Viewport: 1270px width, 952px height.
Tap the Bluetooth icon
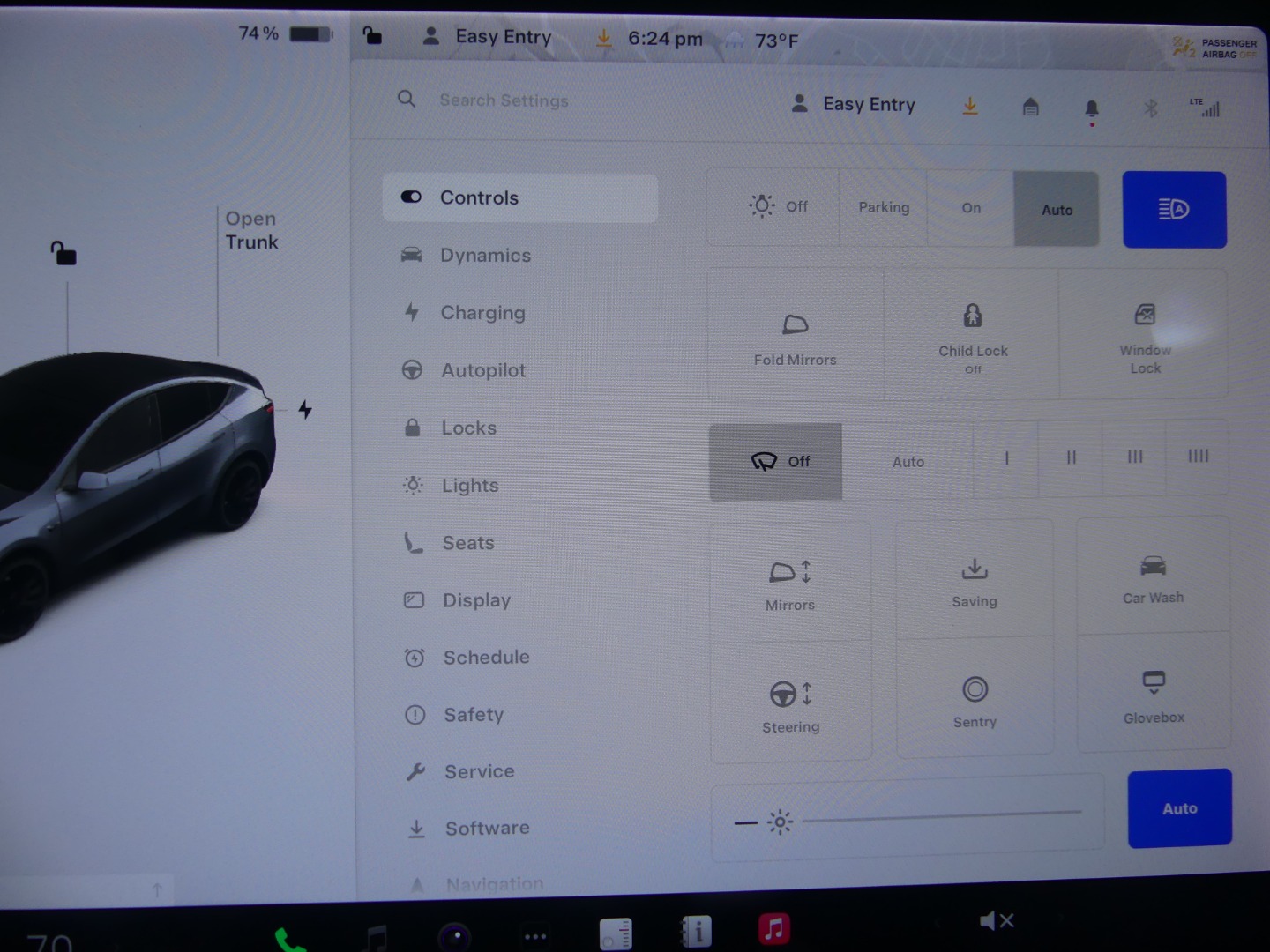[x=1150, y=108]
